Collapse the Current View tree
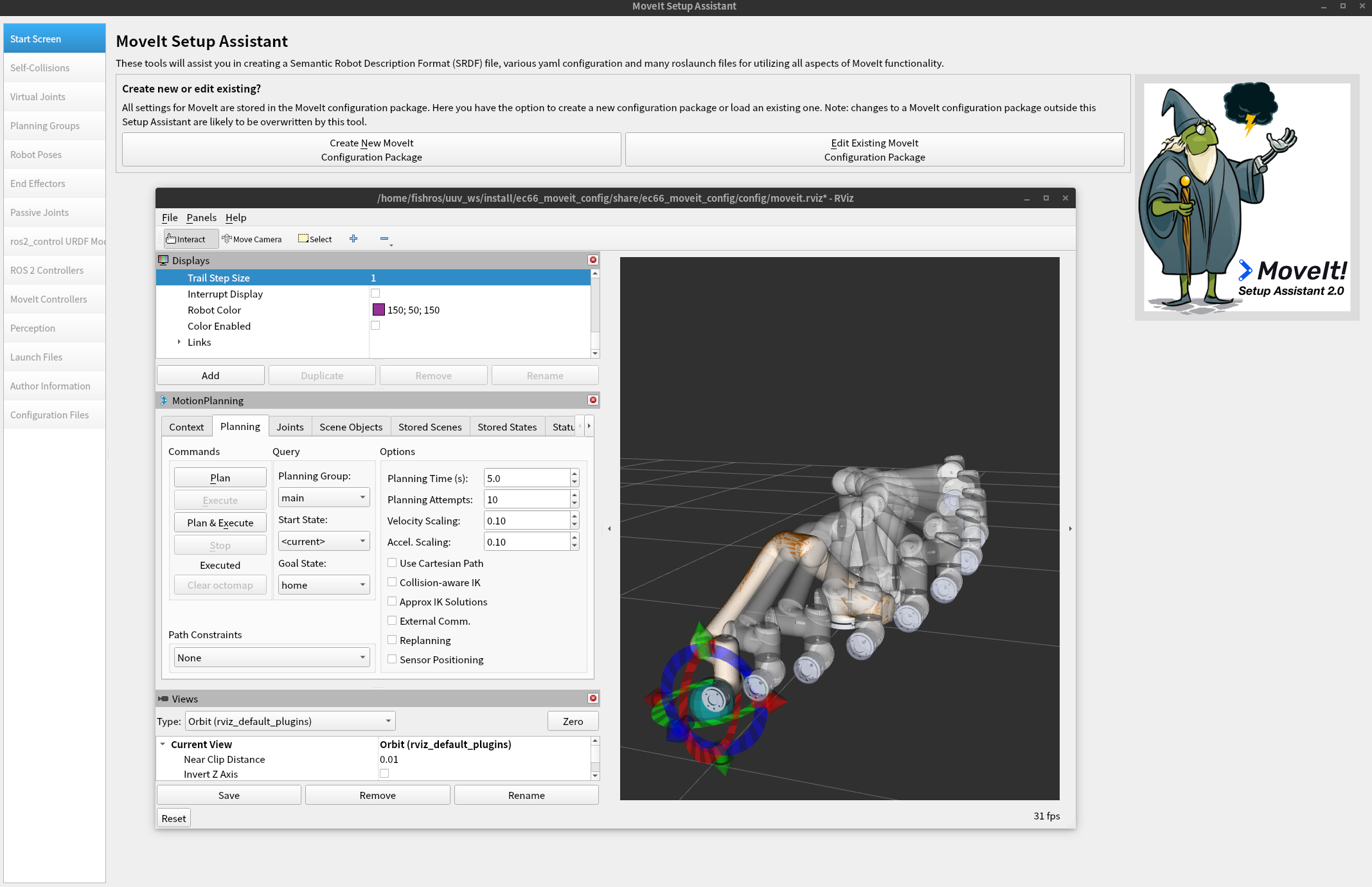 pyautogui.click(x=163, y=744)
